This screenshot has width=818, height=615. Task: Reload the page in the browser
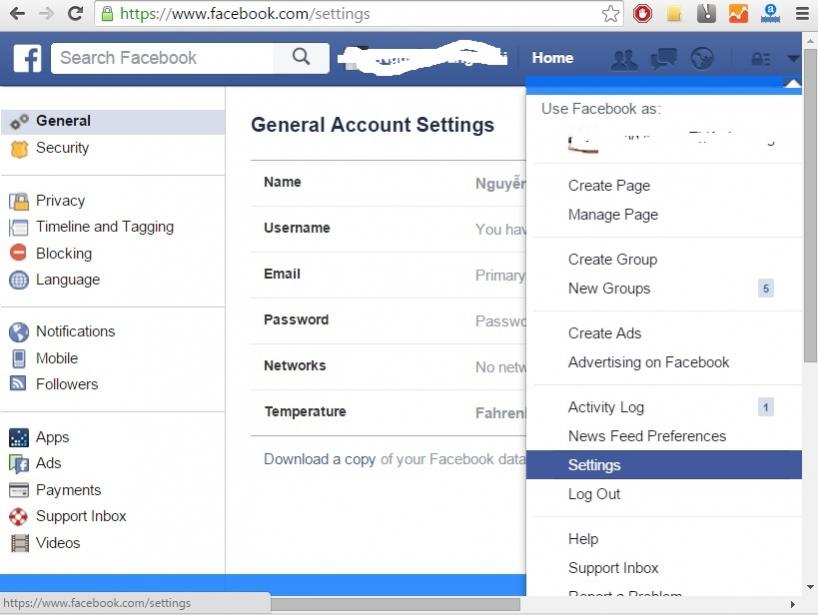point(75,14)
